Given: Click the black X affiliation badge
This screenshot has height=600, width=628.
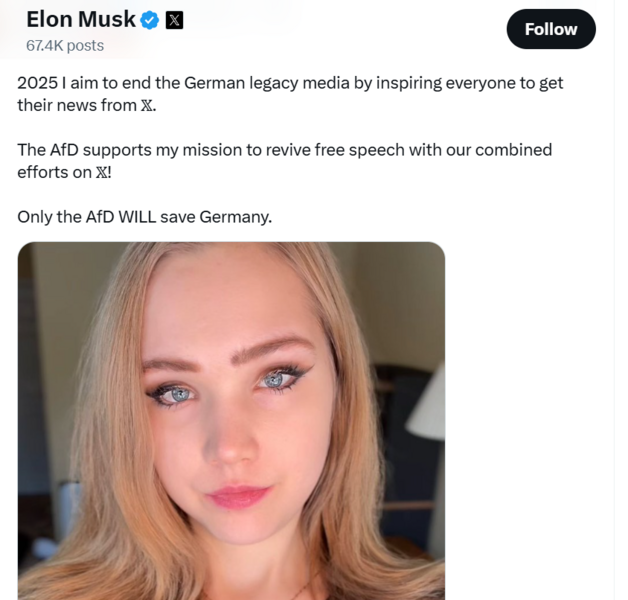Looking at the screenshot, I should [x=174, y=20].
